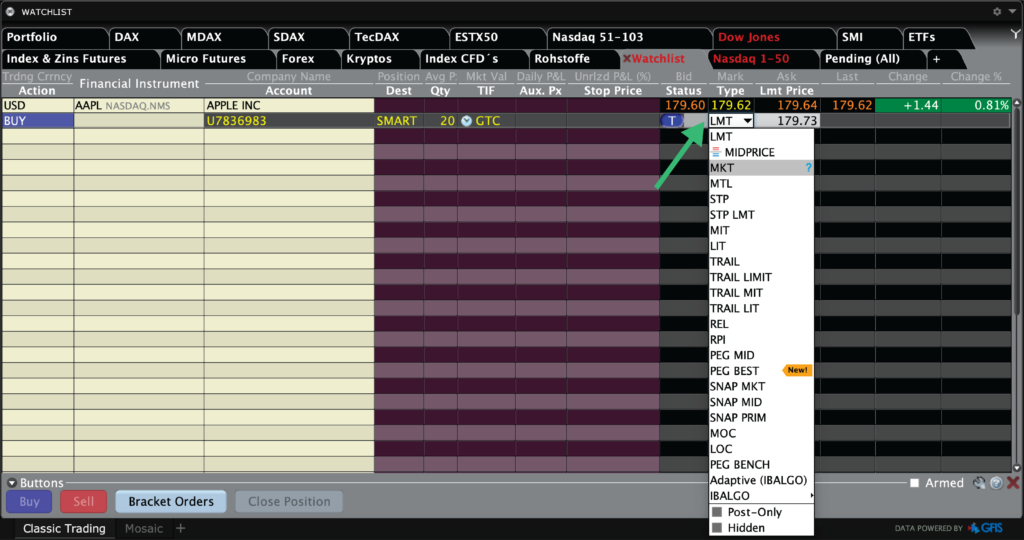Enable the Armed checkbox
The width and height of the screenshot is (1024, 540).
(x=914, y=483)
